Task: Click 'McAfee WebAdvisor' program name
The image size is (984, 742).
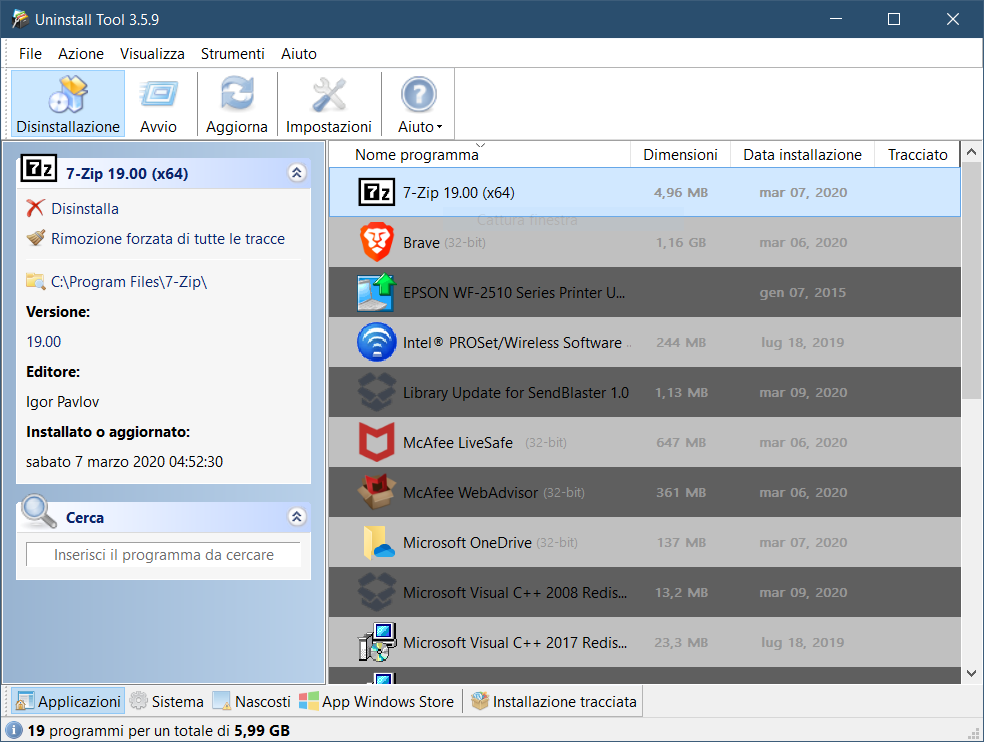Action: 471,493
